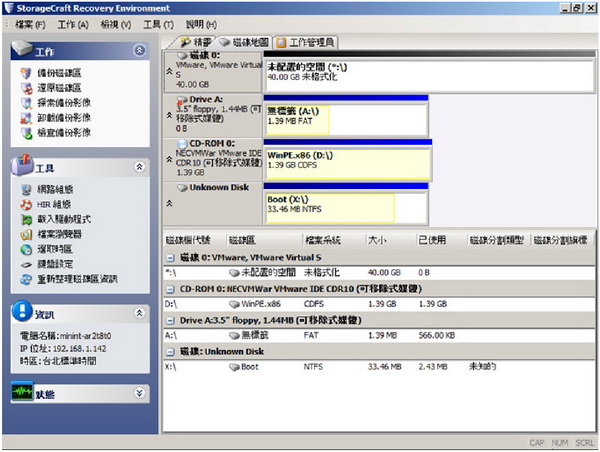
Task: Collapse the 工具 tools panel
Action: point(140,167)
